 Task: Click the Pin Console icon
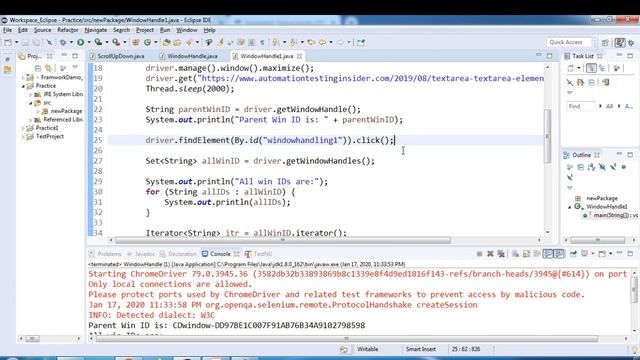tap(573, 254)
